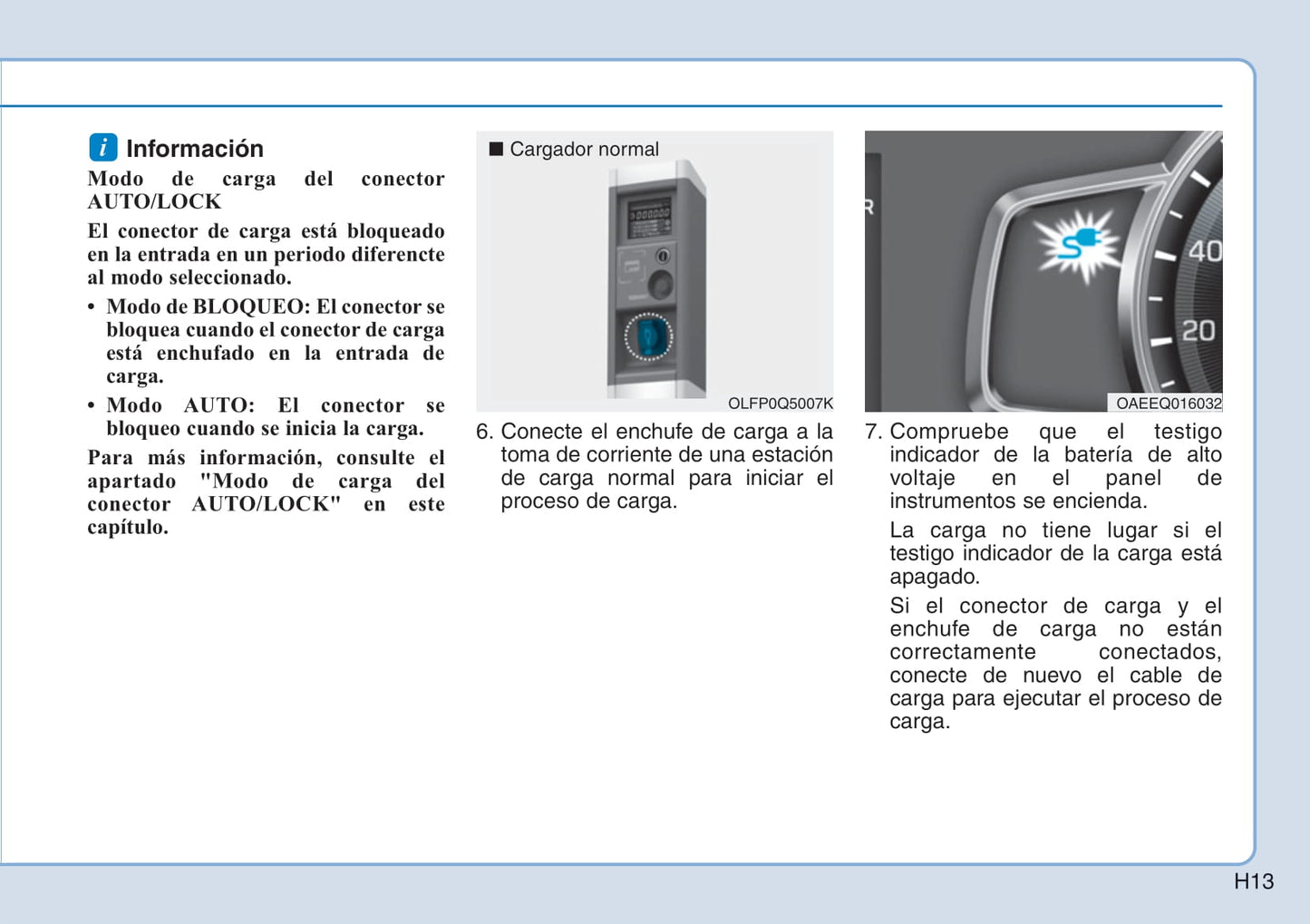This screenshot has height=924, width=1310.
Task: Click the Modo de BLOQUEO bullet item
Action: pyautogui.click(x=275, y=341)
